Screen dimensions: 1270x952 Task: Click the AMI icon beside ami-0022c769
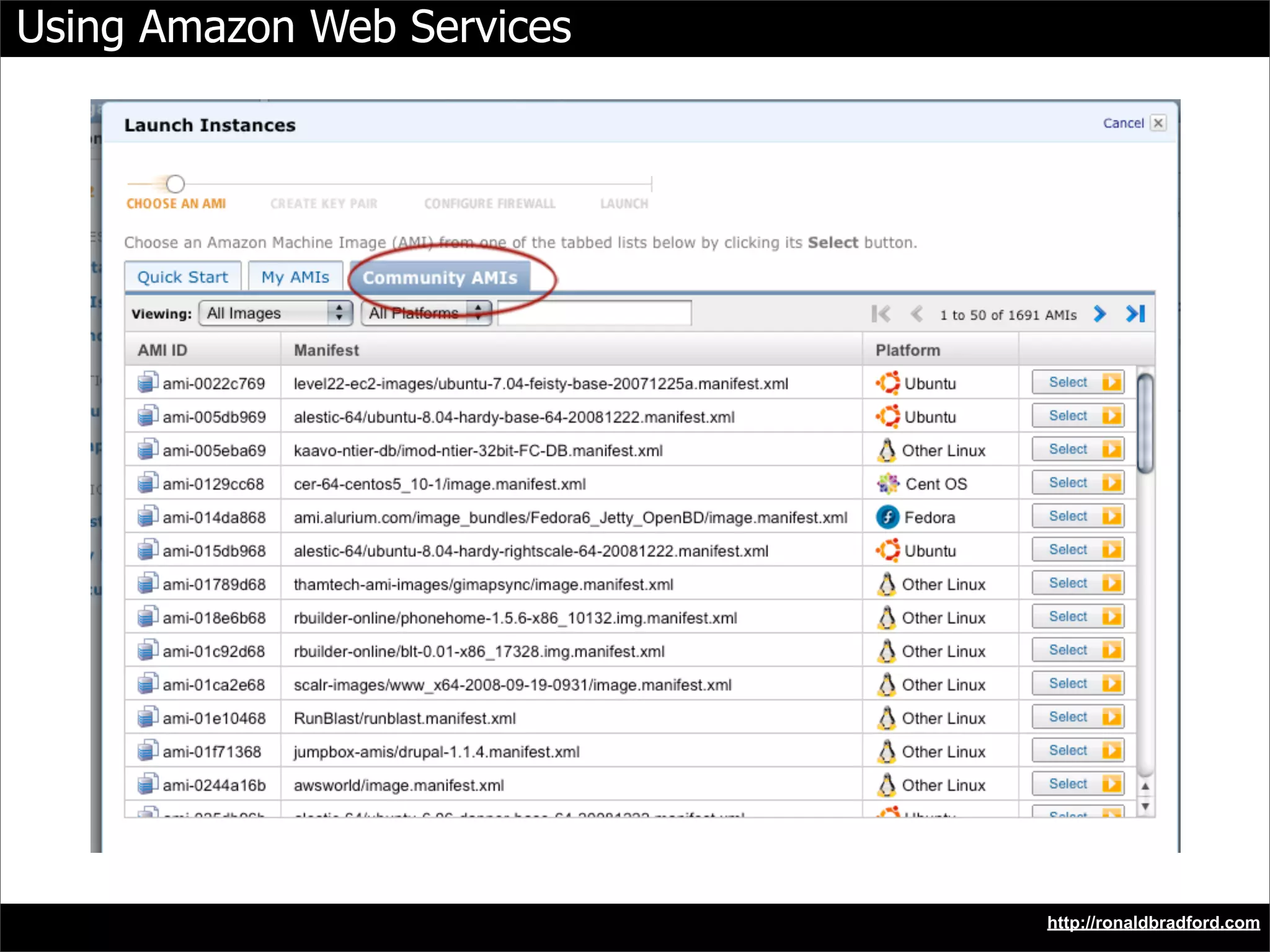[148, 382]
